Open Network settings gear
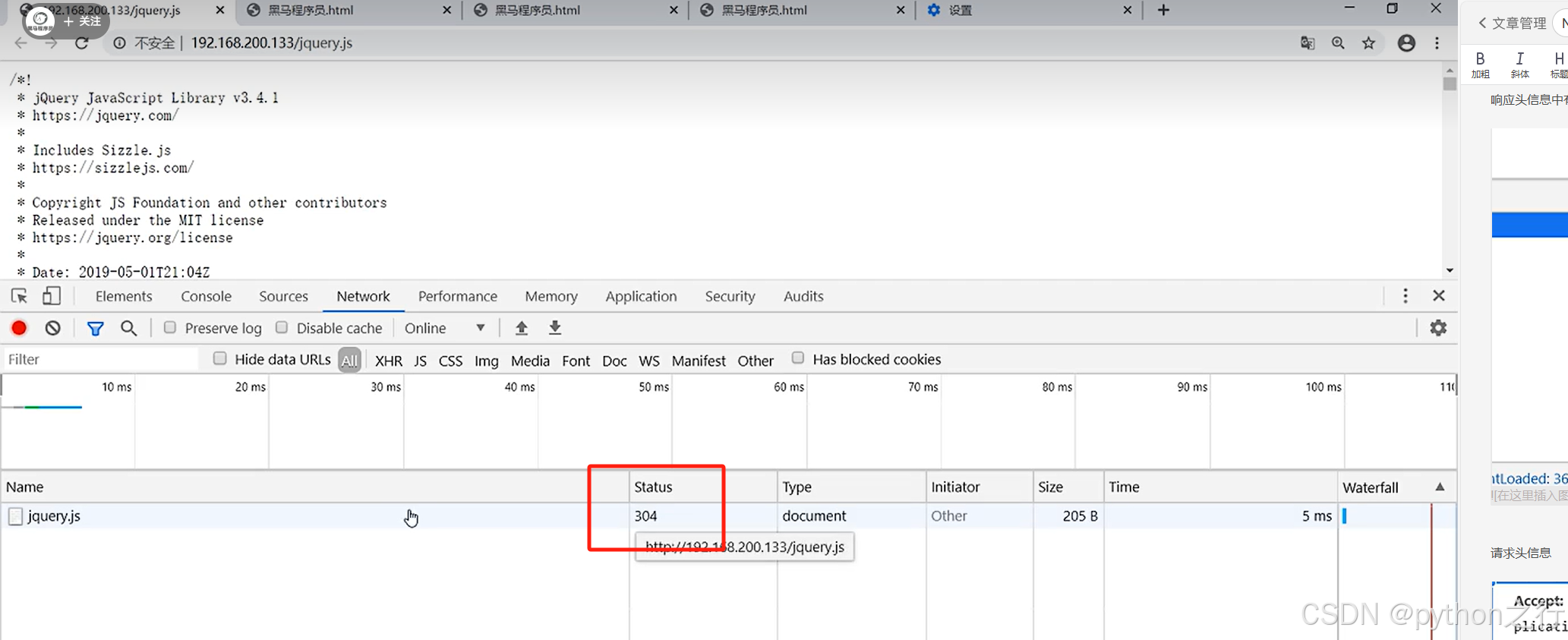The image size is (1568, 640). pyautogui.click(x=1438, y=328)
